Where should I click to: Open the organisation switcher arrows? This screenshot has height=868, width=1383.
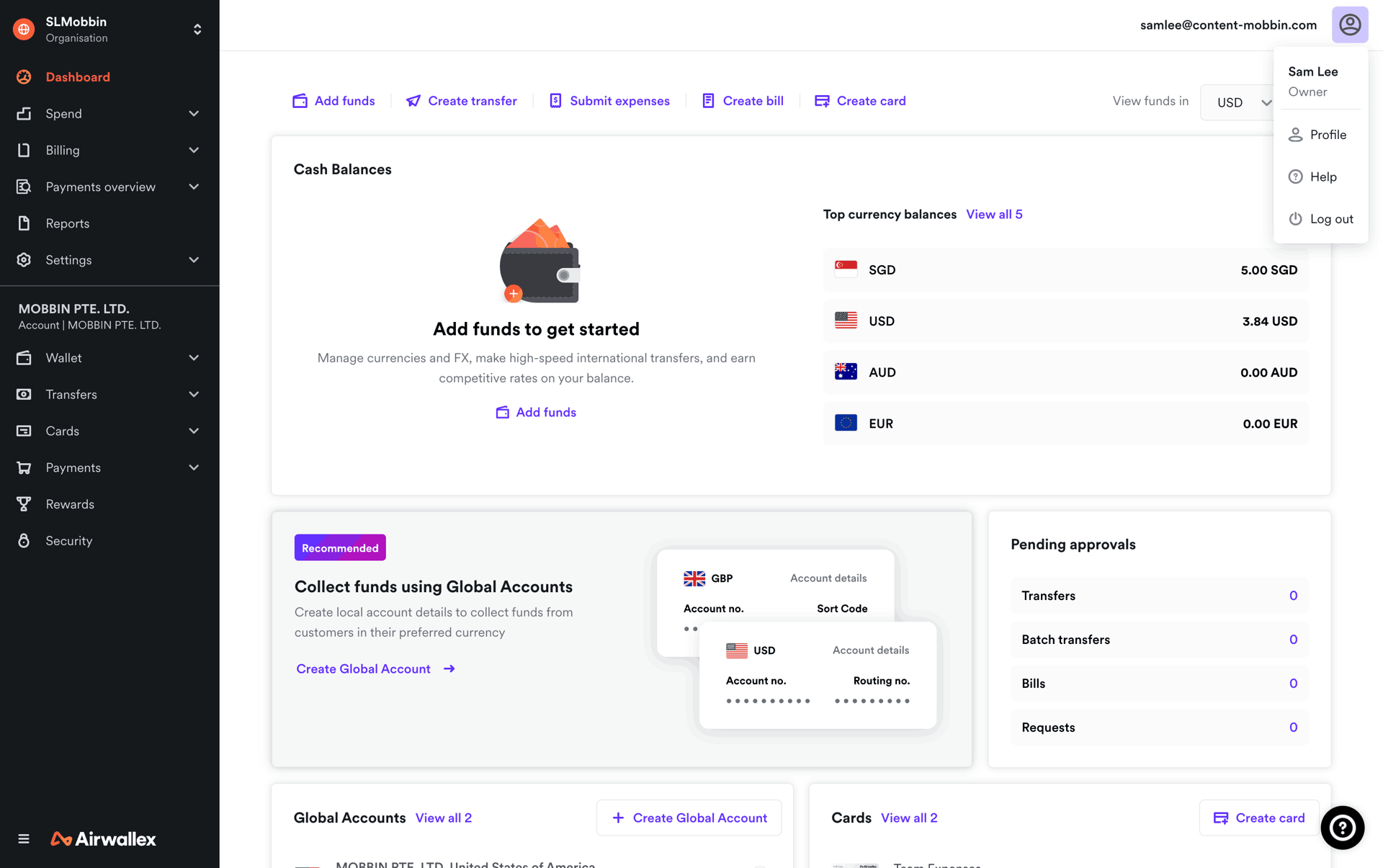pyautogui.click(x=197, y=29)
